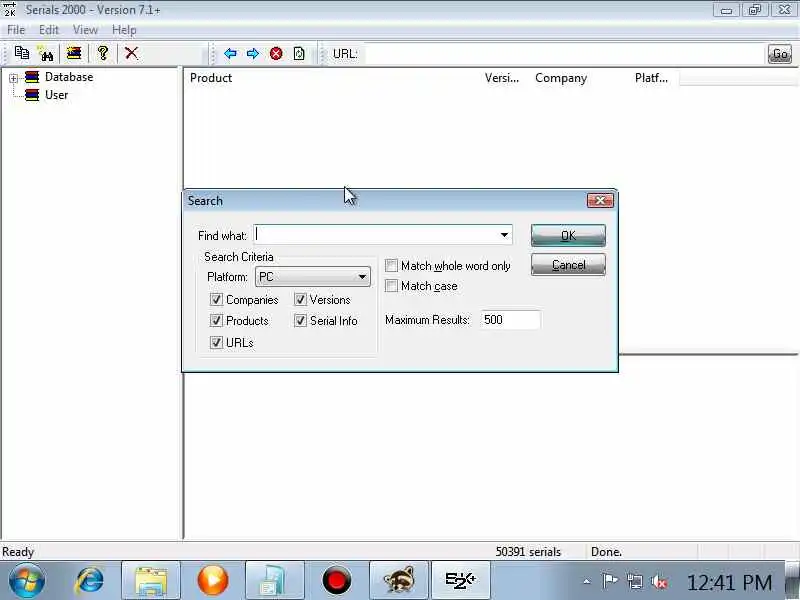
Task: Click the raccoon taskbar icon
Action: (x=398, y=581)
